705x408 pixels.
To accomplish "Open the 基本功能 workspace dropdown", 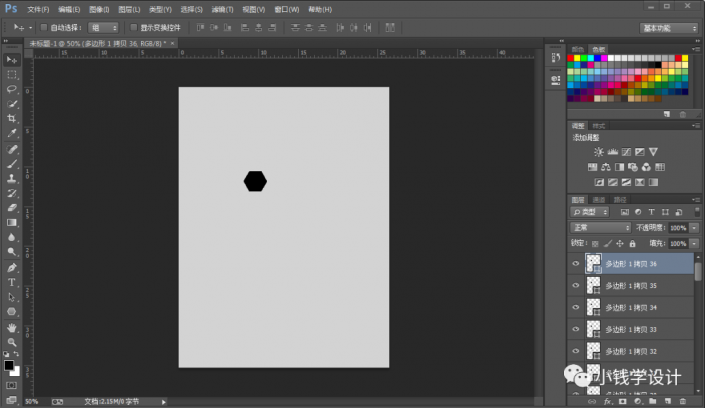I will tap(668, 27).
